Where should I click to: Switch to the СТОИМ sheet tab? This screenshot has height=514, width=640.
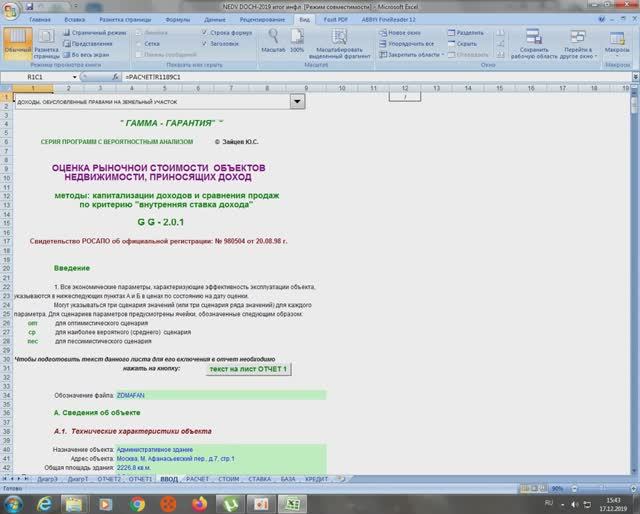click(x=229, y=479)
